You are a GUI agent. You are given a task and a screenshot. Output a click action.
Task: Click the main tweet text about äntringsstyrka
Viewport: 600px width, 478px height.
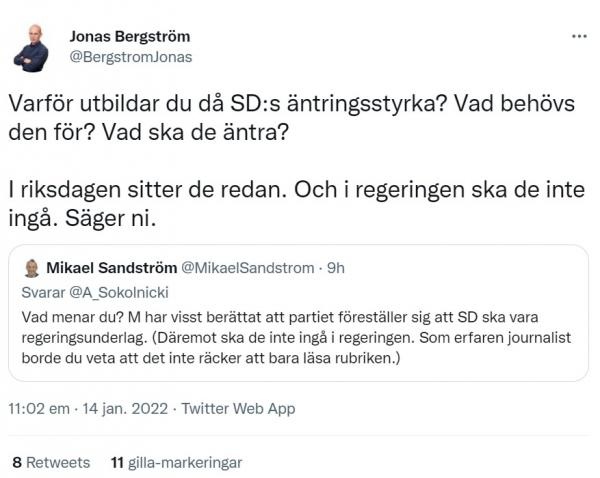click(292, 117)
